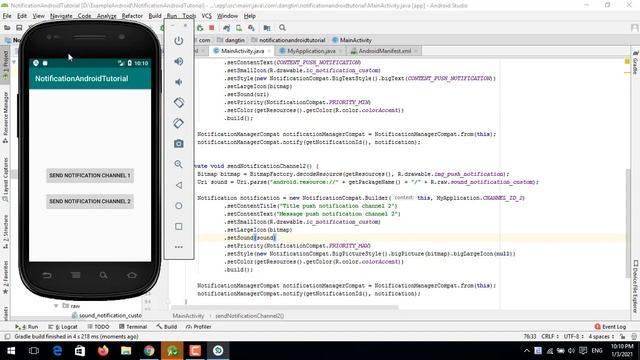
Task: Click the emulator power button
Action: click(178, 40)
